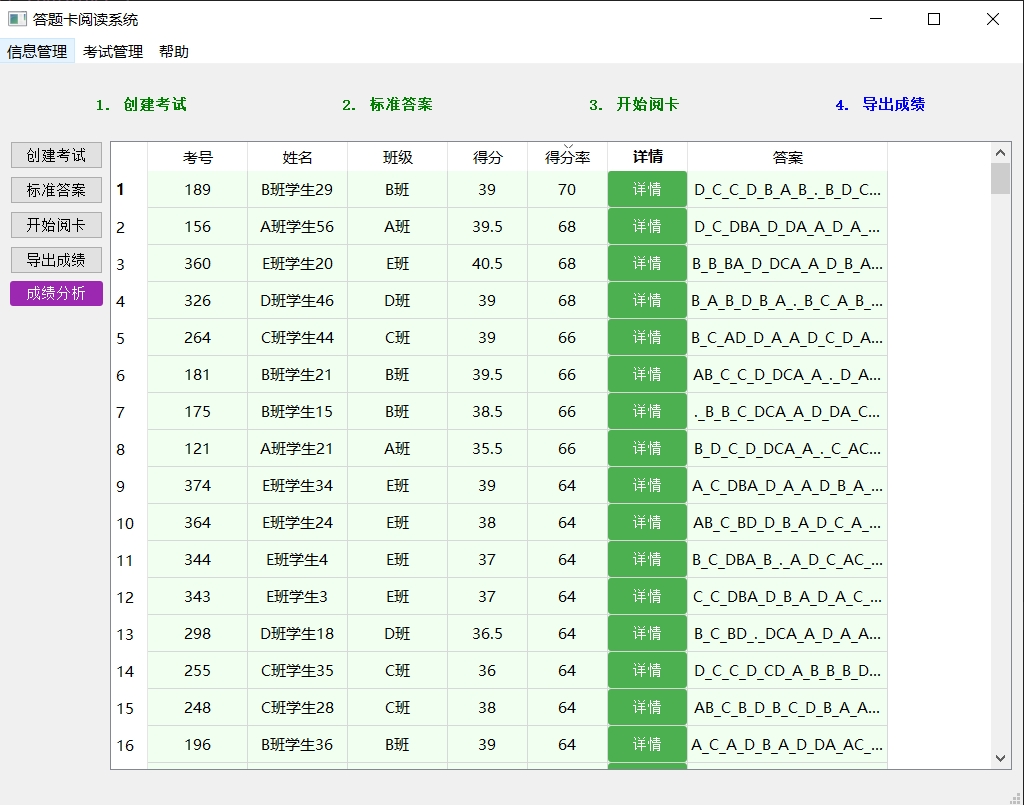Open 详情 for student A班学生21
This screenshot has height=805, width=1024.
click(647, 448)
